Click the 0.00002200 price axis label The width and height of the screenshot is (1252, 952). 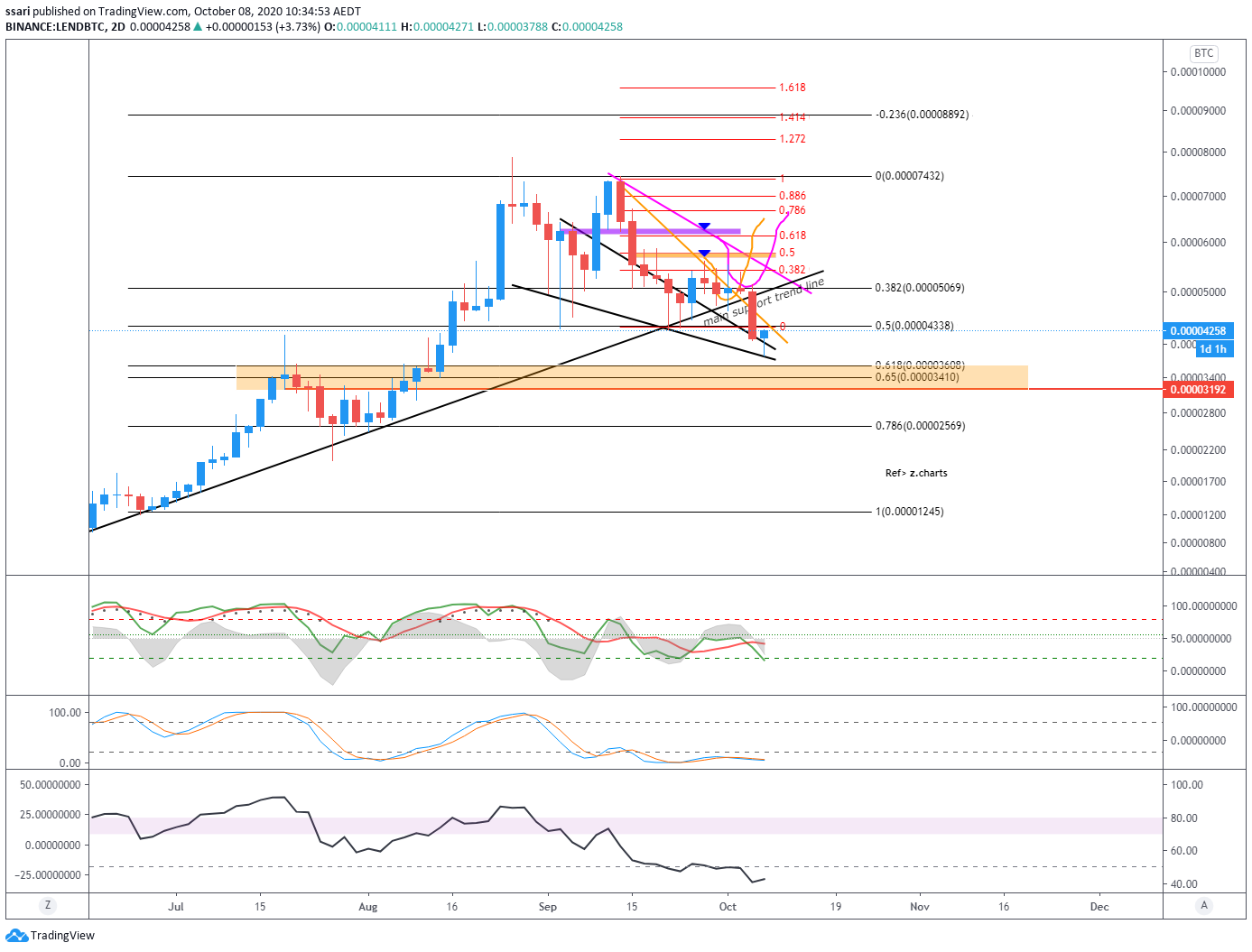[1199, 450]
